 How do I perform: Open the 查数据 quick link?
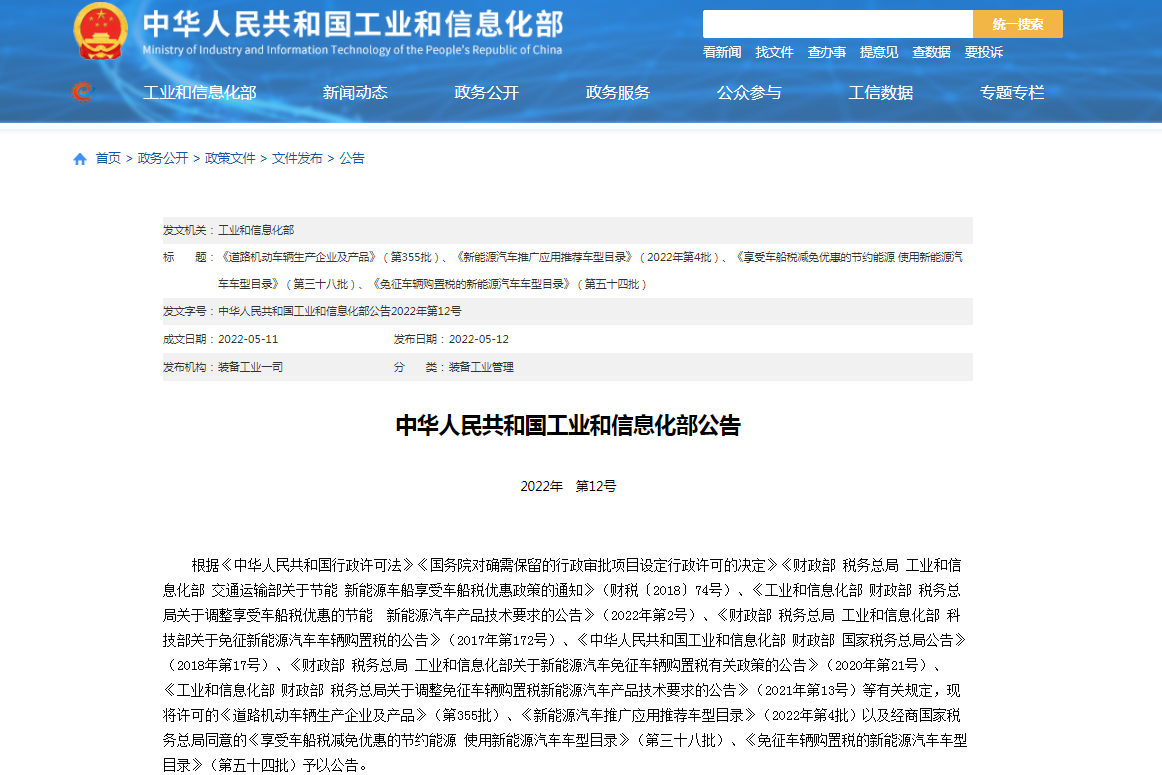931,52
